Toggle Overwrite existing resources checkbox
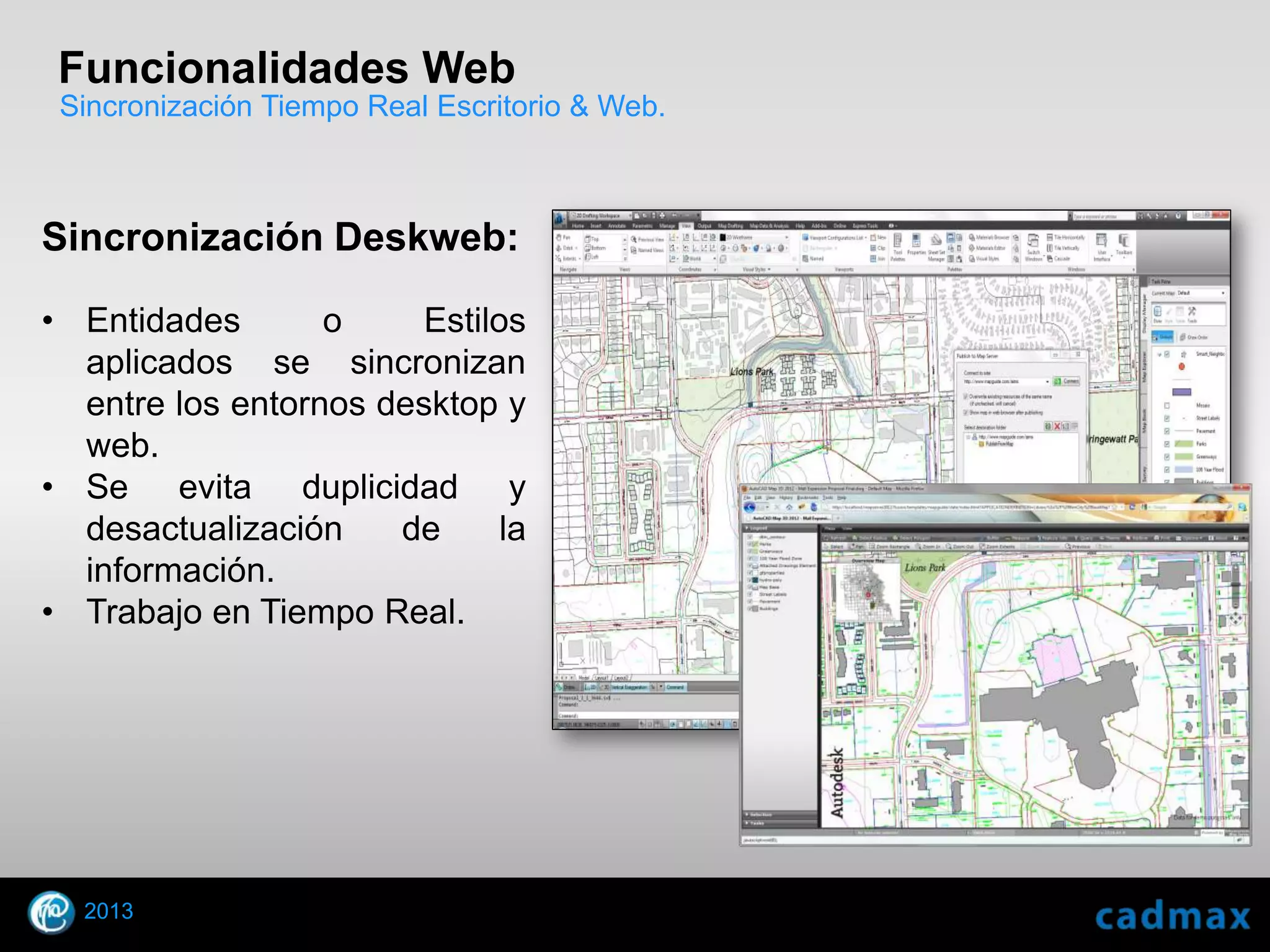 pyautogui.click(x=966, y=396)
